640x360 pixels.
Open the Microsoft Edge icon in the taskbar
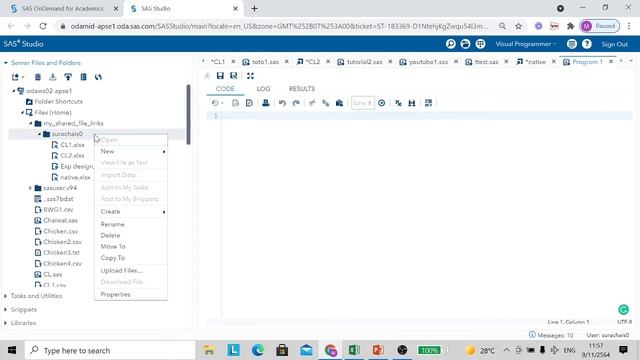pos(258,350)
